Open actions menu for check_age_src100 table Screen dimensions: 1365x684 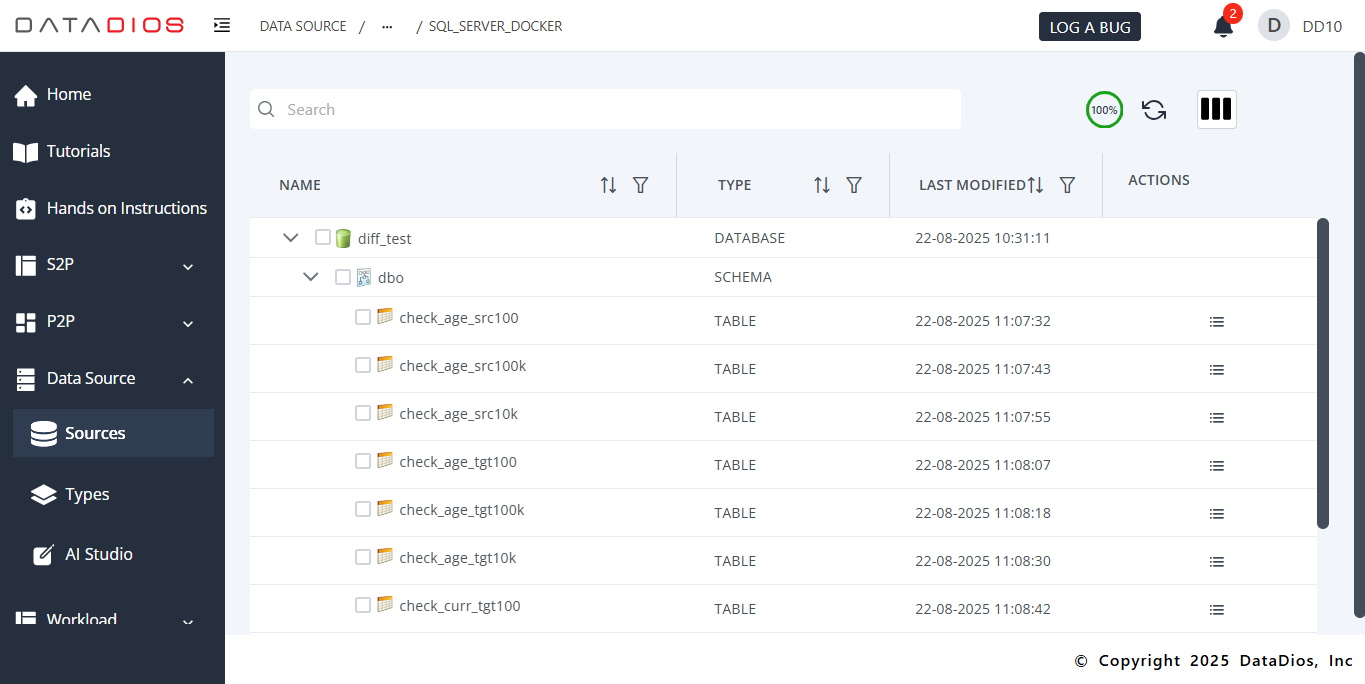point(1216,321)
